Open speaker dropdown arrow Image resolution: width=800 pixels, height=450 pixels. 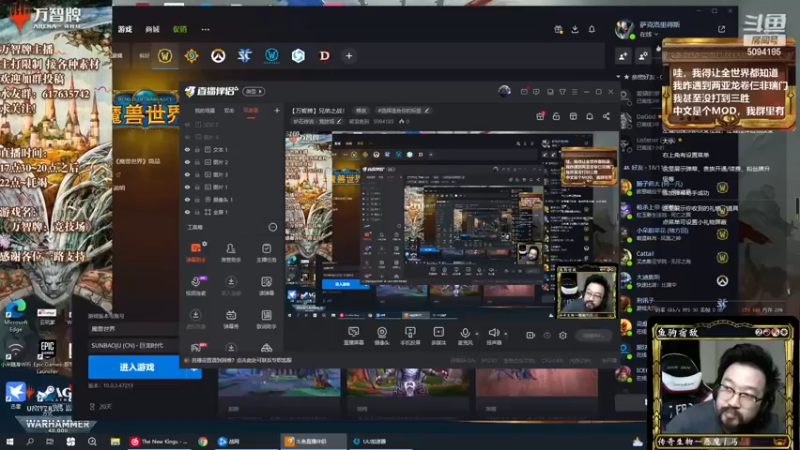pos(506,334)
